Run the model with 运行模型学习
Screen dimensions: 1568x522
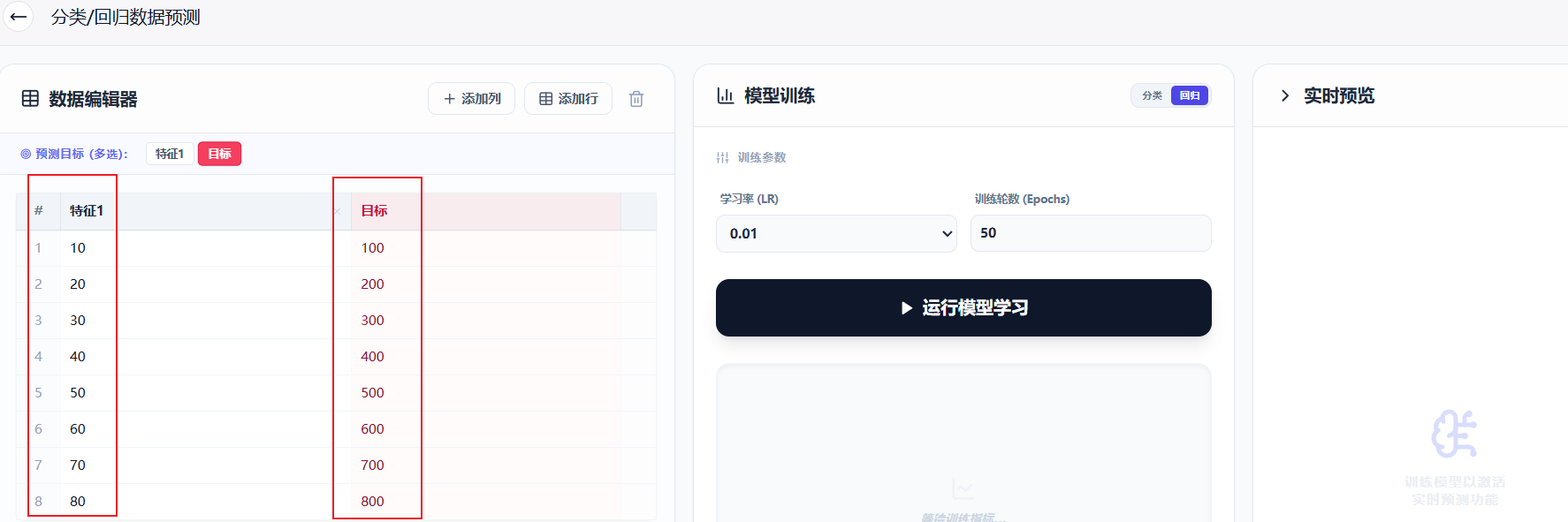(x=963, y=307)
